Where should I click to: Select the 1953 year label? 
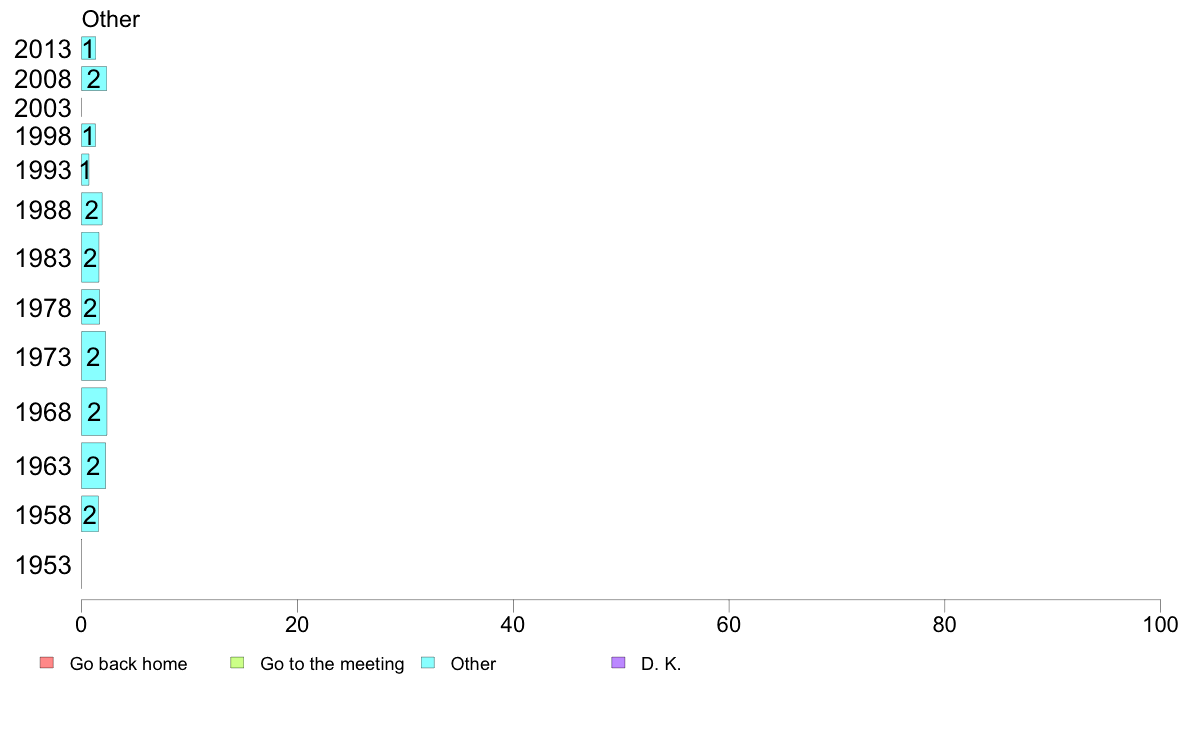pyautogui.click(x=43, y=566)
